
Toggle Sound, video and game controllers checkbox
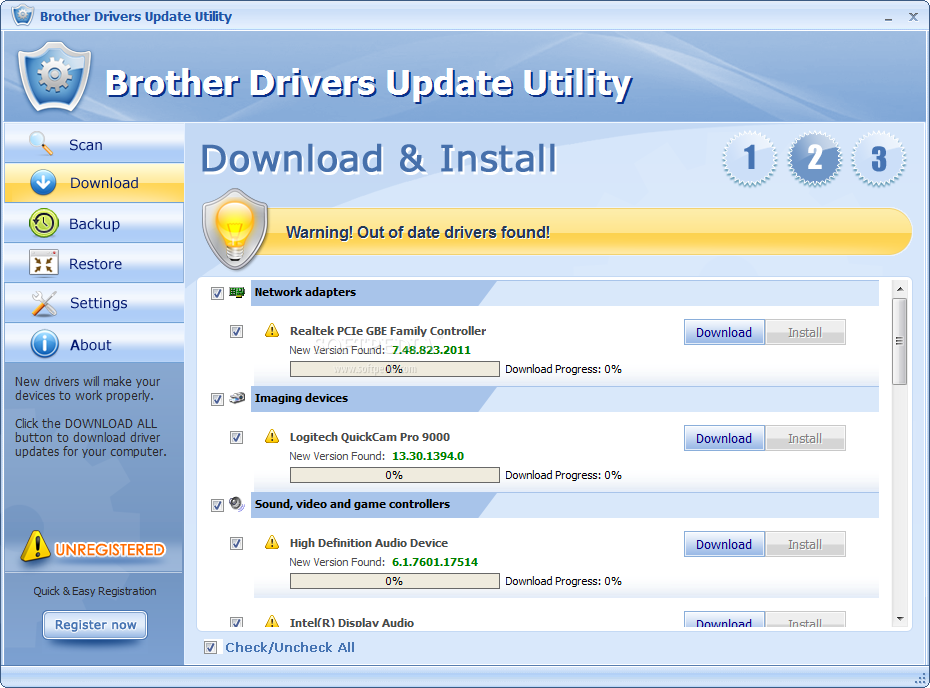point(217,505)
